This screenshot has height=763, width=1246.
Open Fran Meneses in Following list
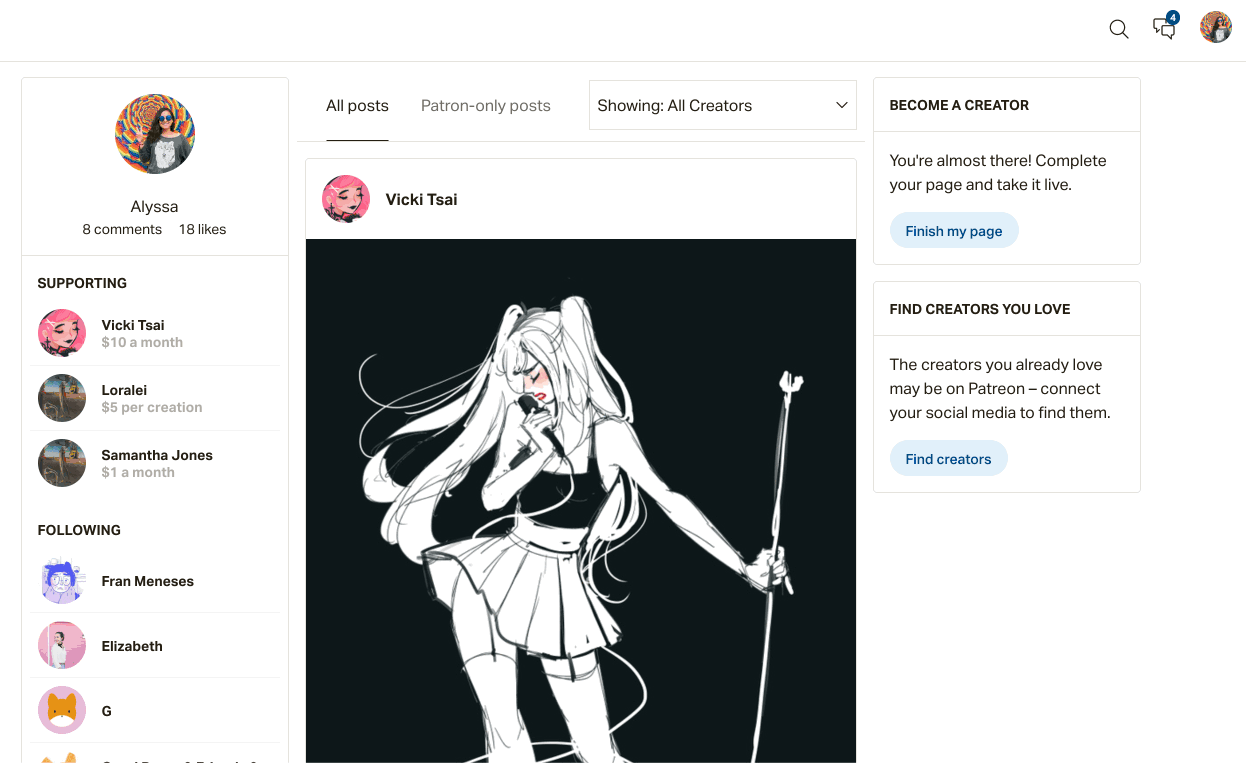point(148,581)
